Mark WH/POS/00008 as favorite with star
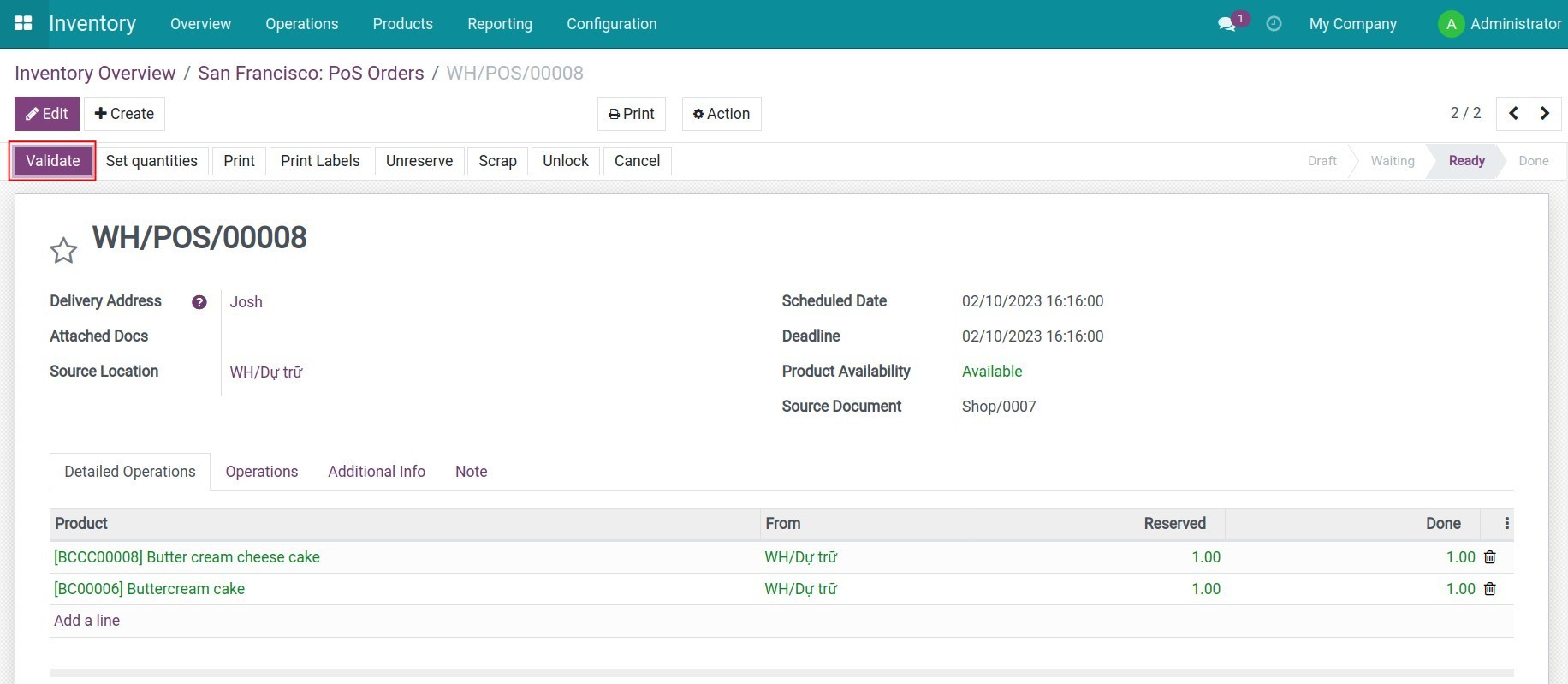The width and height of the screenshot is (1568, 684). point(63,251)
